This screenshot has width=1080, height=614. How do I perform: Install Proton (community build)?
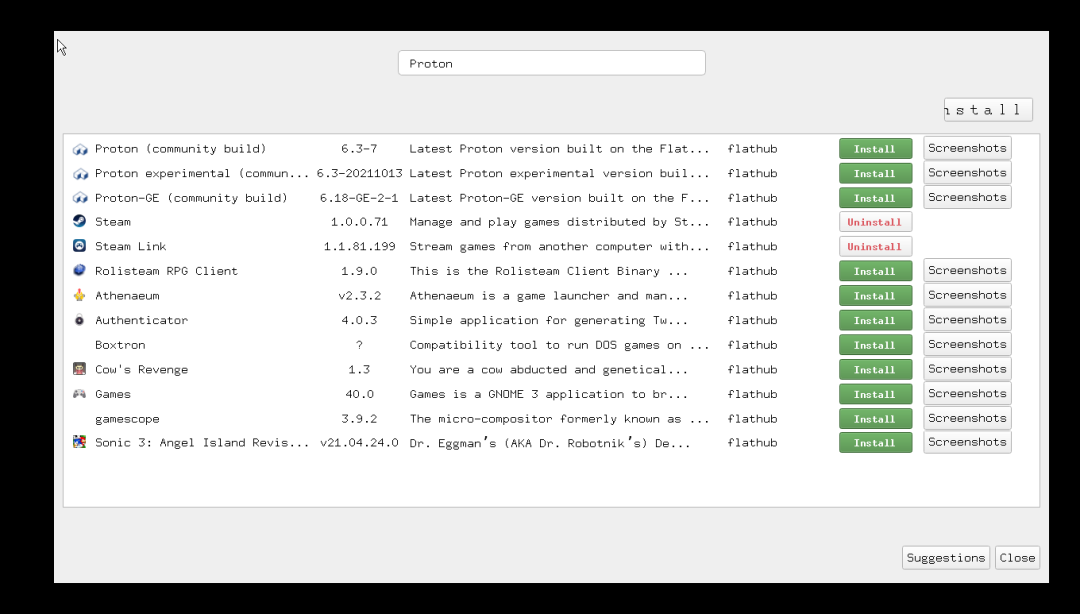875,149
